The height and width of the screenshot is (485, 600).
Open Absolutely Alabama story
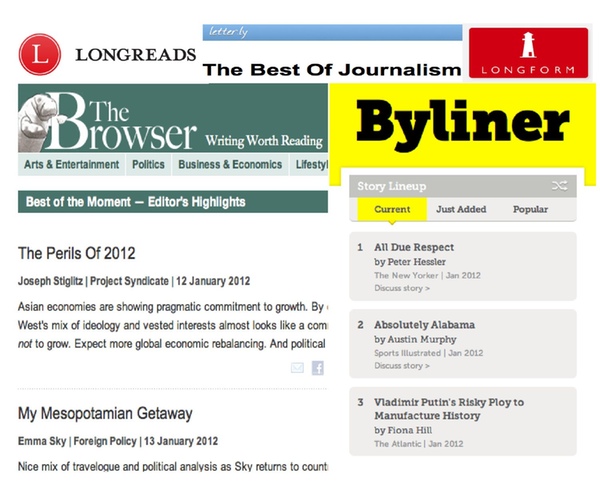click(424, 325)
